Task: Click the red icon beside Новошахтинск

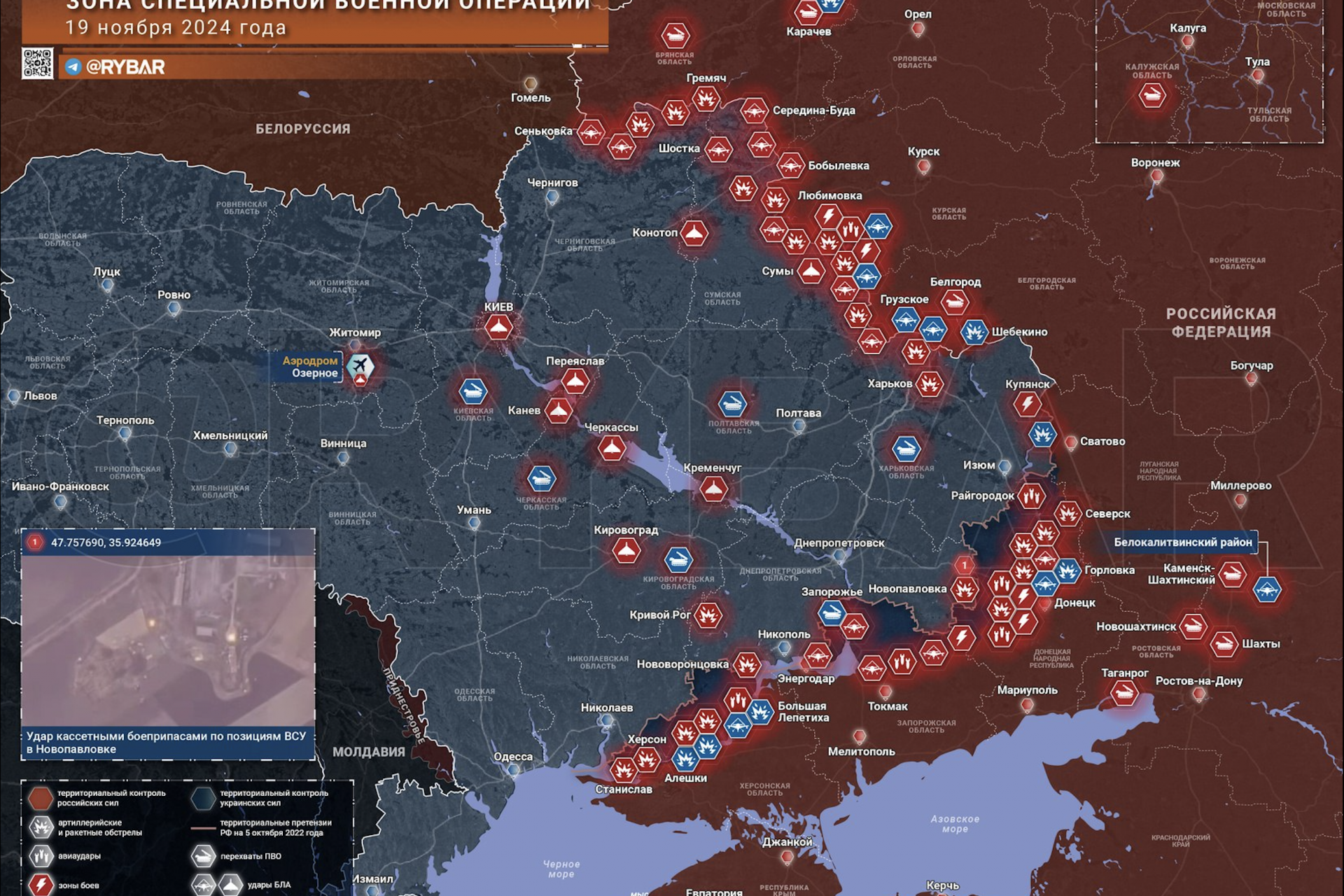Action: click(x=1193, y=626)
